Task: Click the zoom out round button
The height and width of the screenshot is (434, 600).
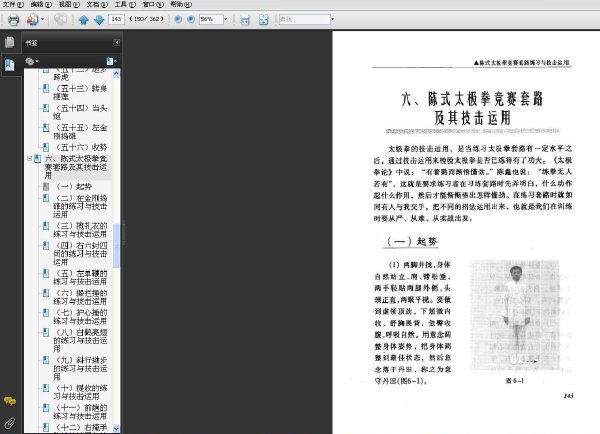Action: (x=178, y=19)
